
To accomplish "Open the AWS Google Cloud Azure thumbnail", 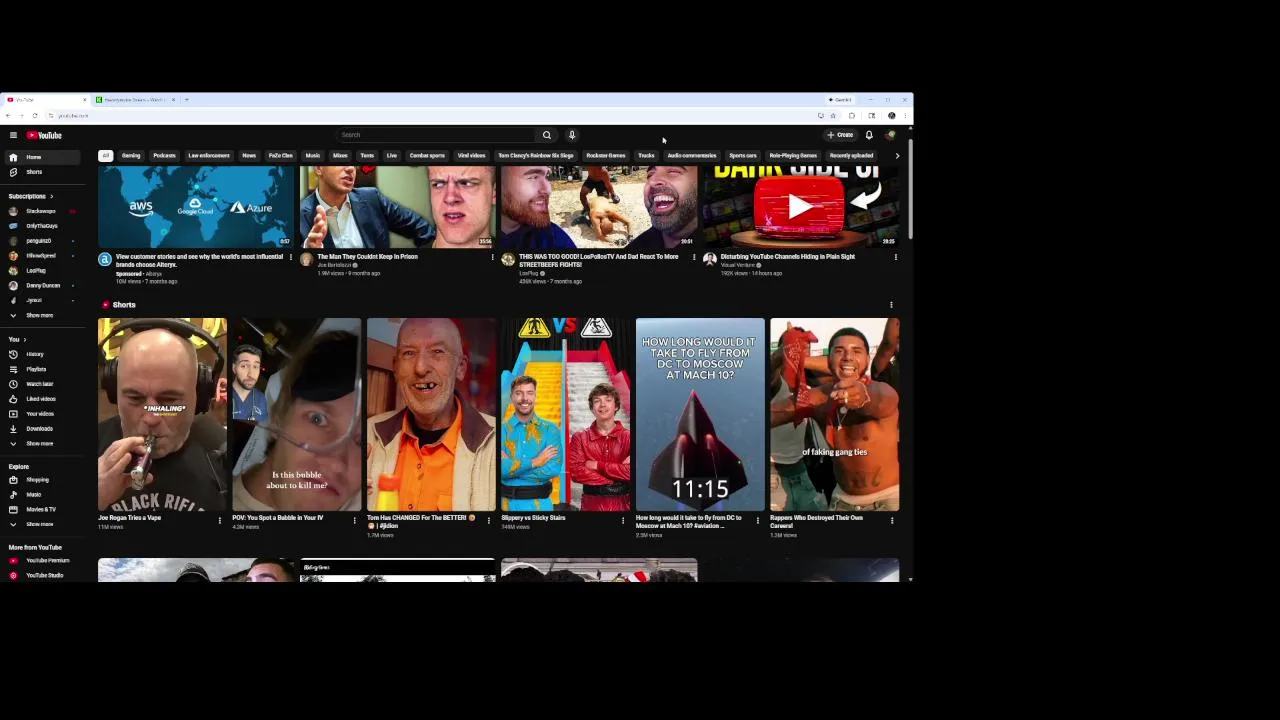I will point(196,207).
